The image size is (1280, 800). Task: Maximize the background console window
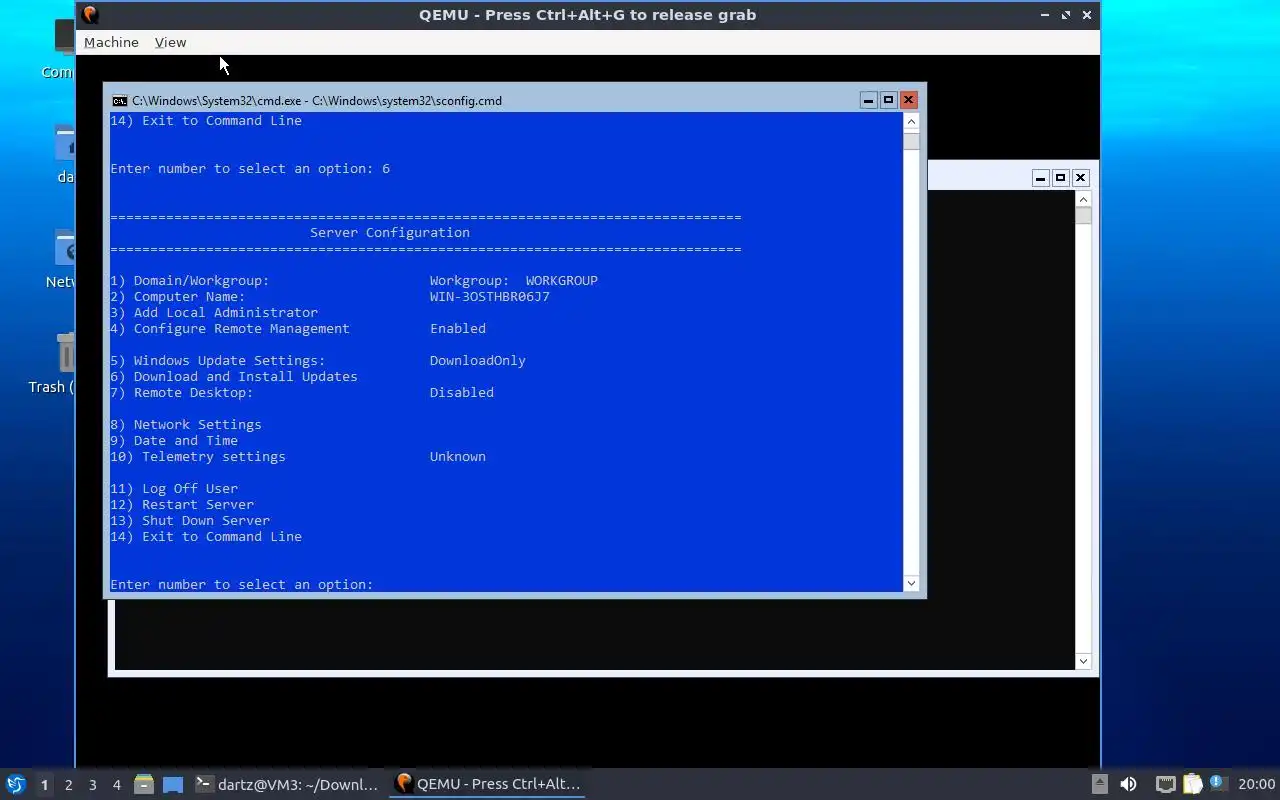click(1060, 178)
